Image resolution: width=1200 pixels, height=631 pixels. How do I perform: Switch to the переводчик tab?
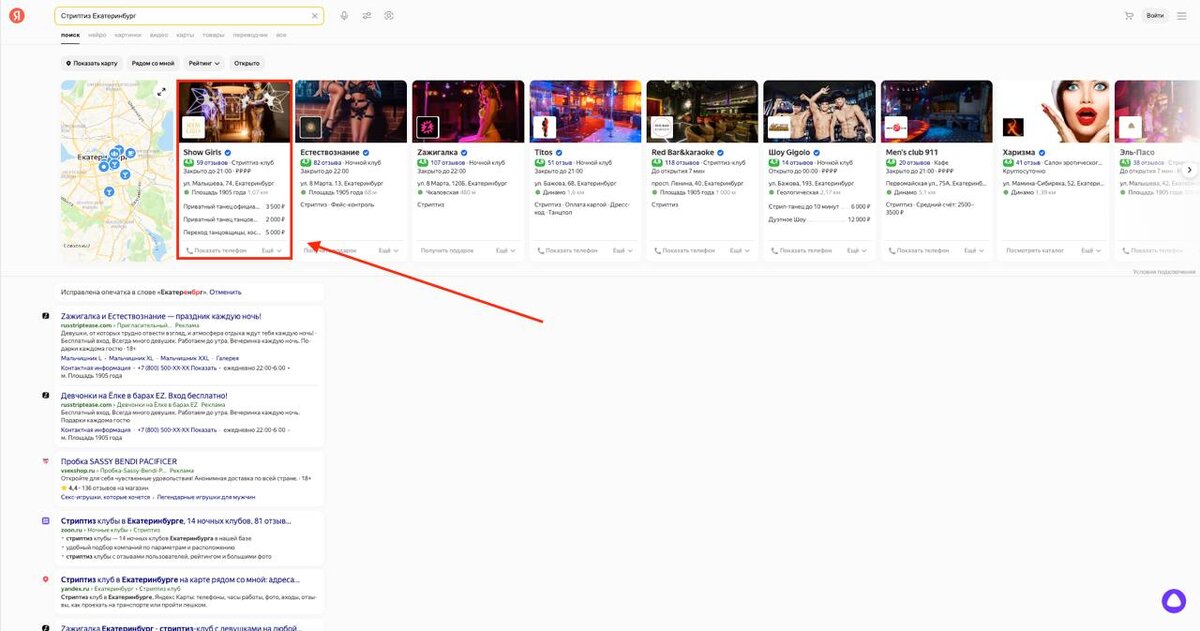pos(250,35)
